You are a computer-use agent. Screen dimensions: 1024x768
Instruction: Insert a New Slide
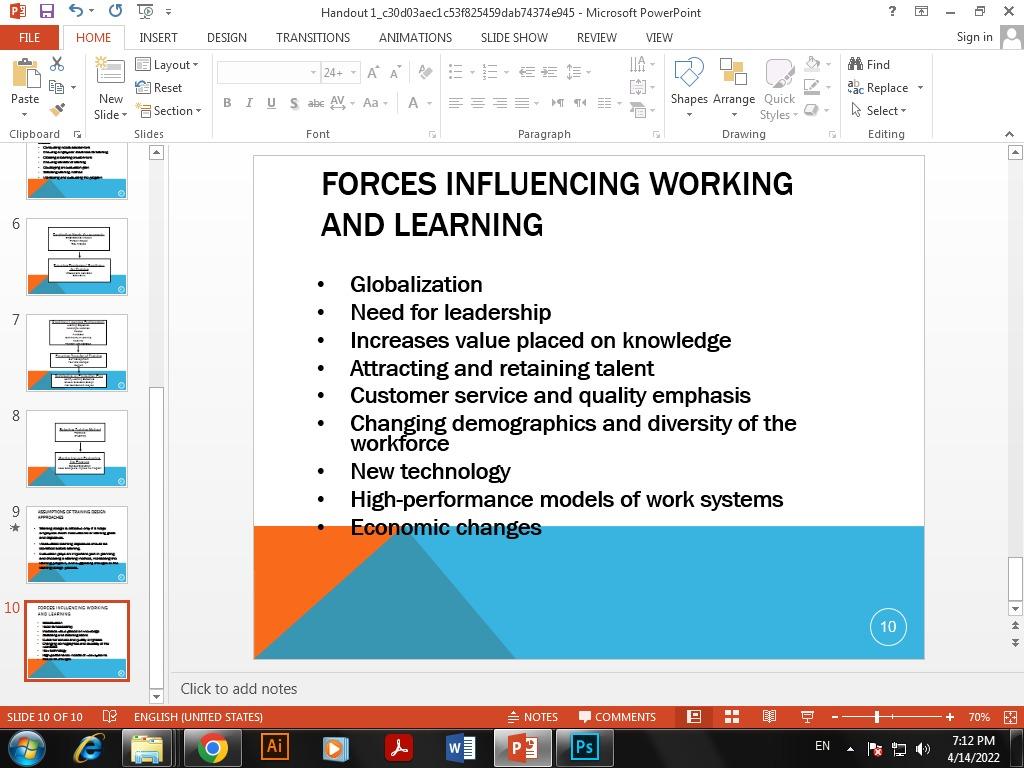[110, 88]
